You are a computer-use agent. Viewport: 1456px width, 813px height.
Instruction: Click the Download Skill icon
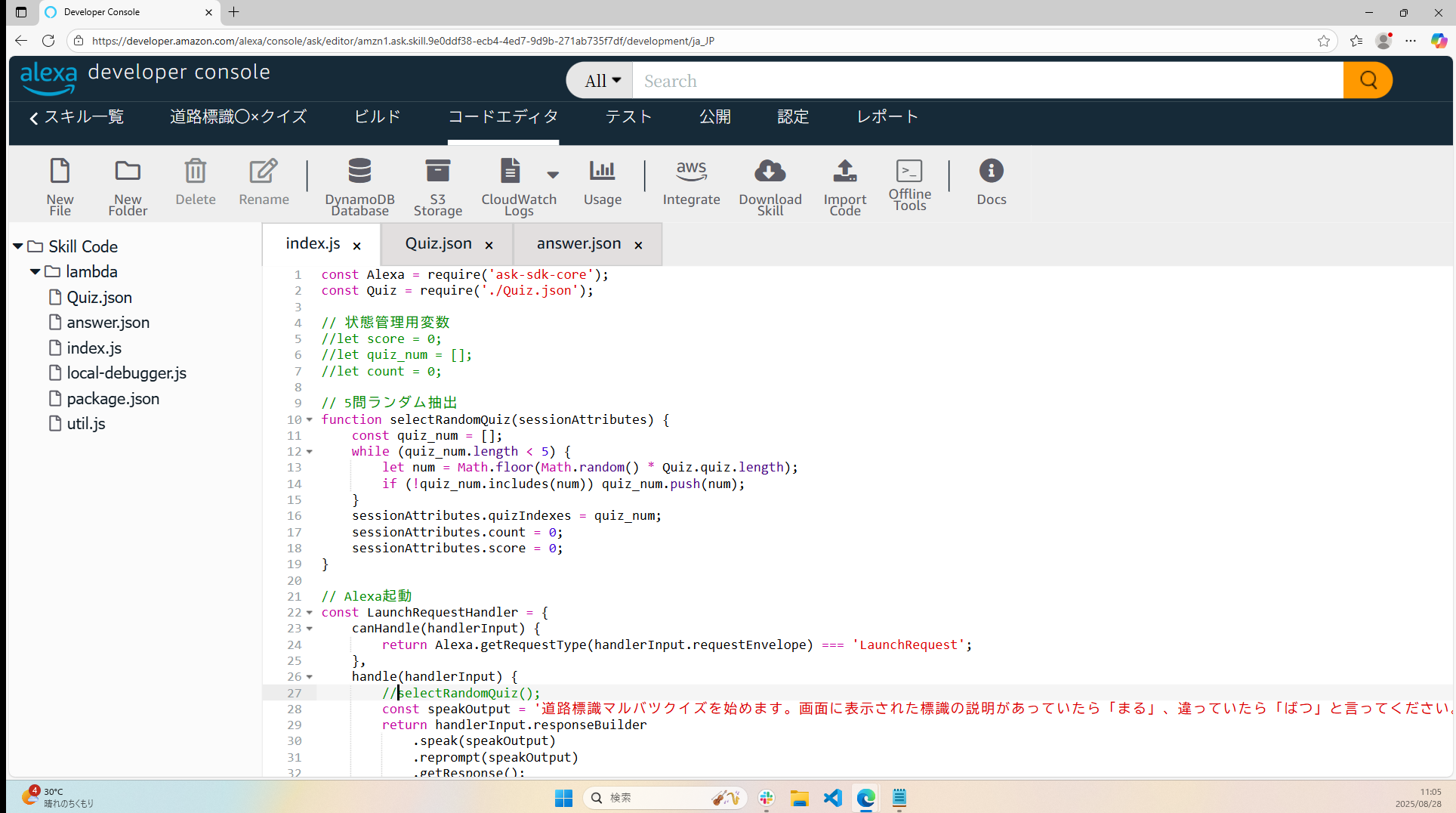point(770,172)
